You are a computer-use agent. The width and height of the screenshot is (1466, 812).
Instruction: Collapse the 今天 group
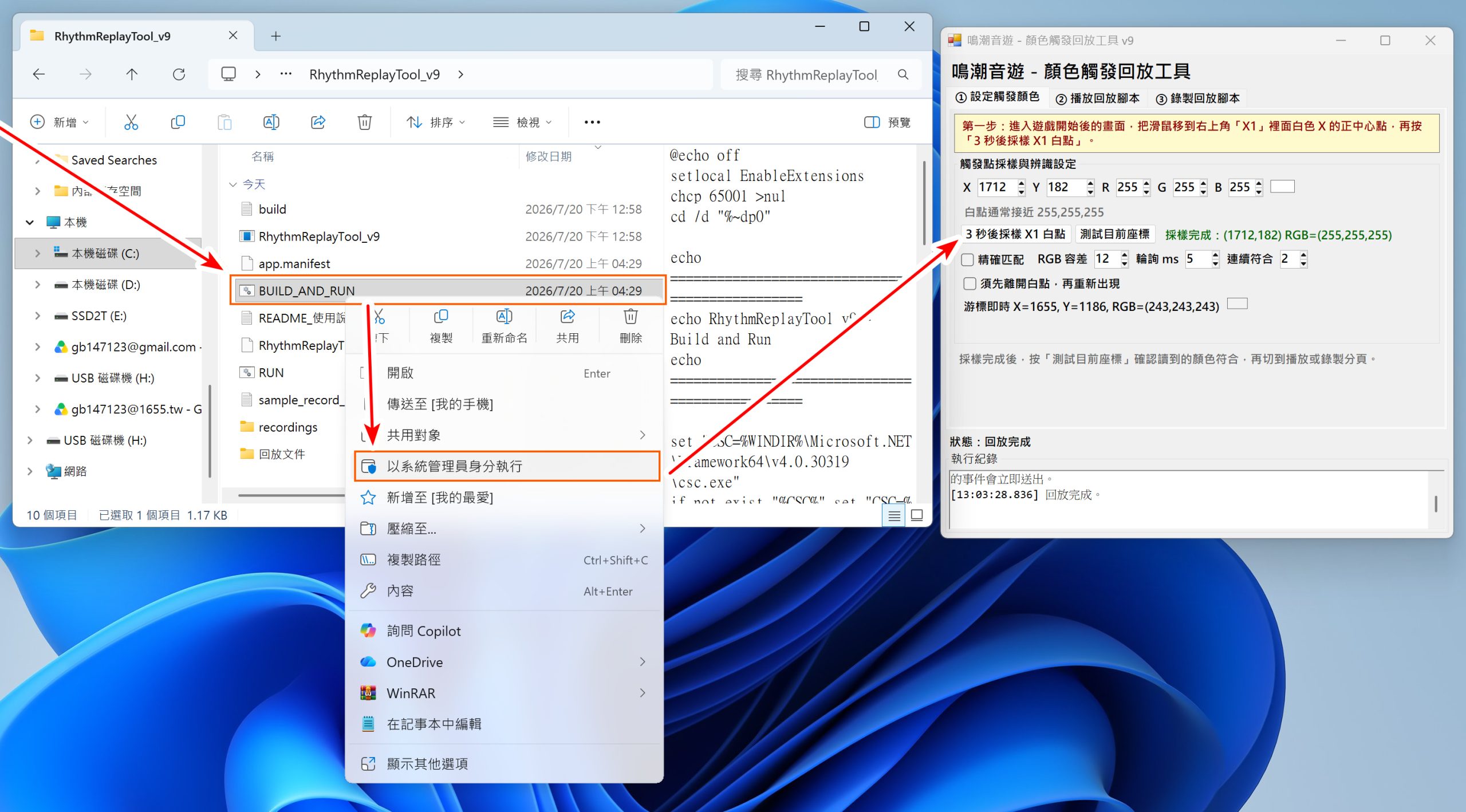[x=232, y=184]
